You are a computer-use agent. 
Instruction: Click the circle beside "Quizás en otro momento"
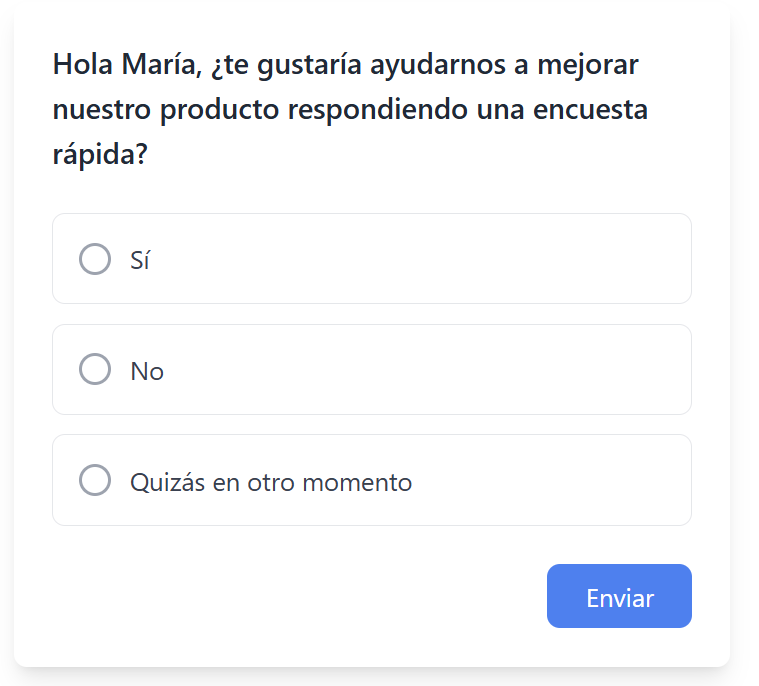click(95, 481)
